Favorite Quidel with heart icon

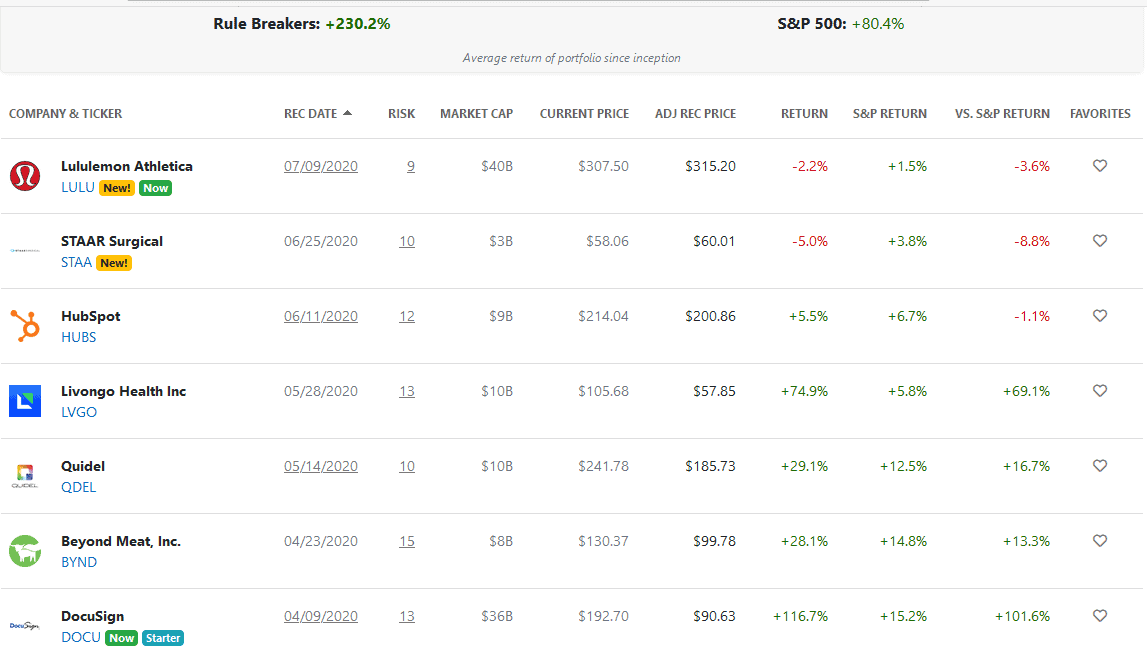1099,466
